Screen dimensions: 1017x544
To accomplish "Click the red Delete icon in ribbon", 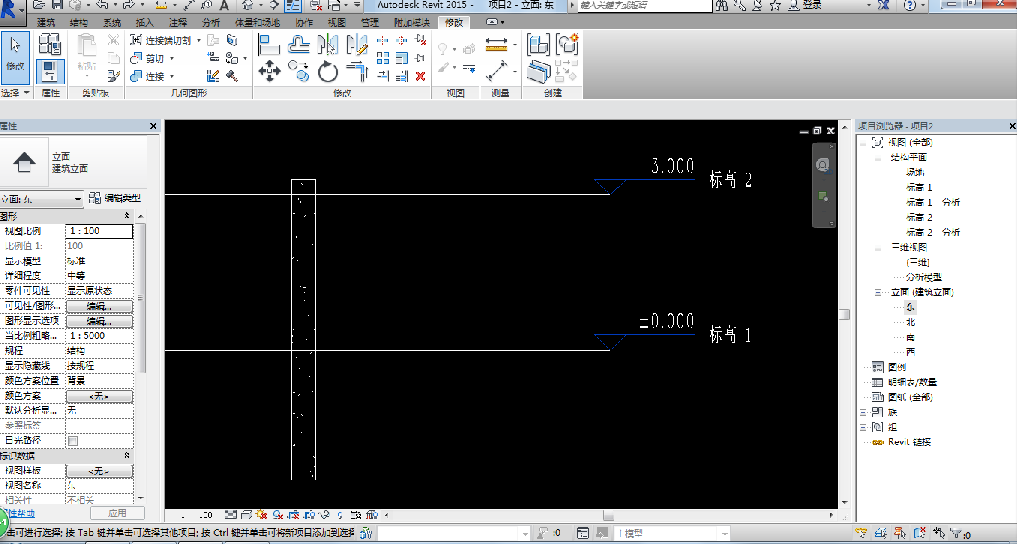I will click(420, 75).
